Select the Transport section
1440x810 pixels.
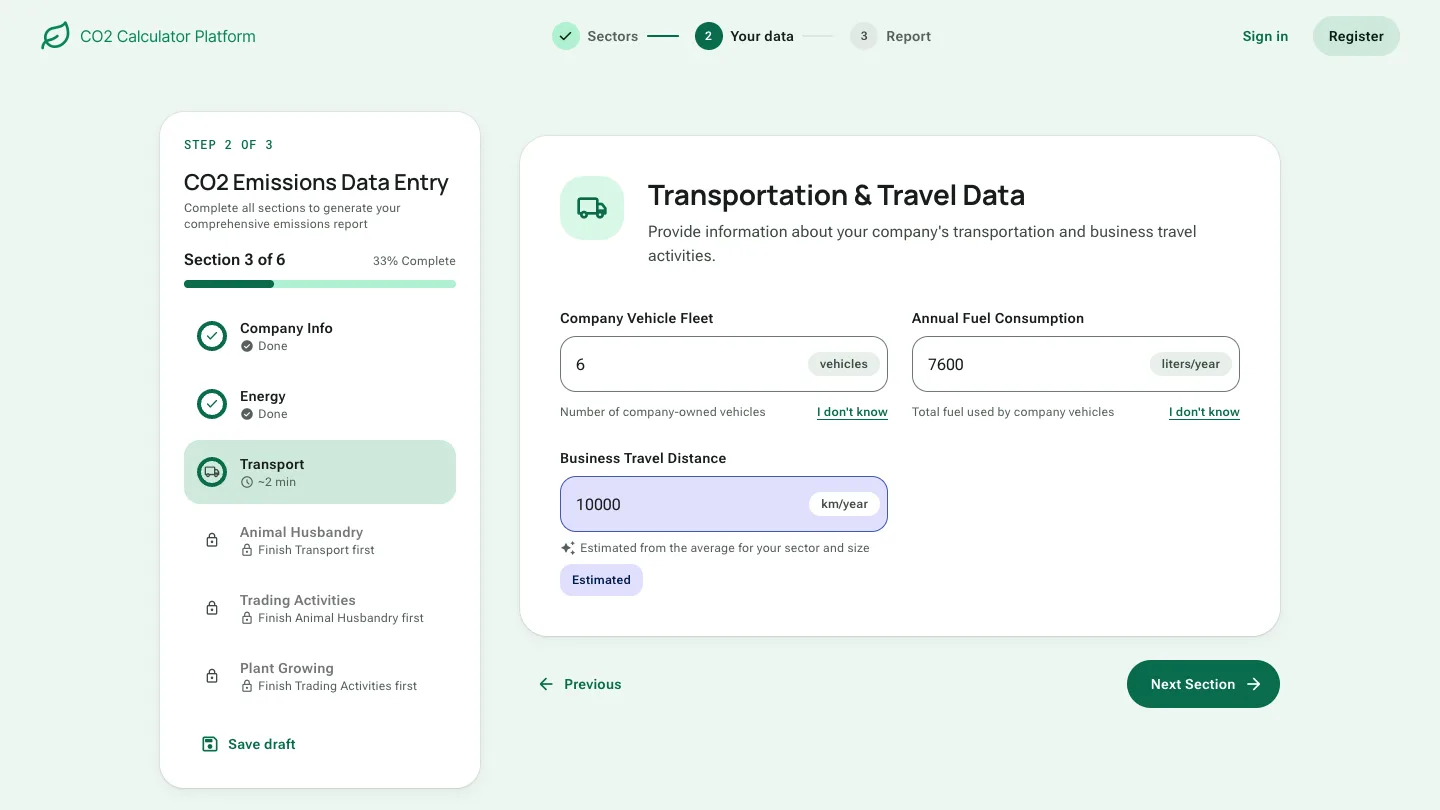[320, 472]
